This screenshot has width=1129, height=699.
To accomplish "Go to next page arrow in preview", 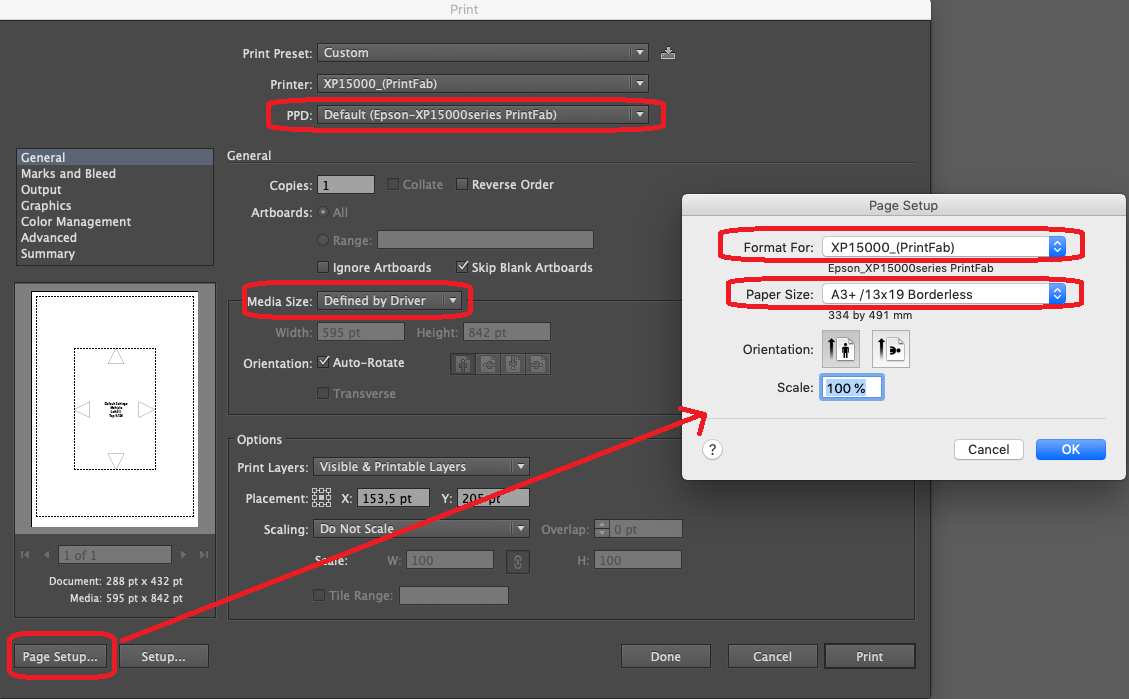I will (x=183, y=555).
